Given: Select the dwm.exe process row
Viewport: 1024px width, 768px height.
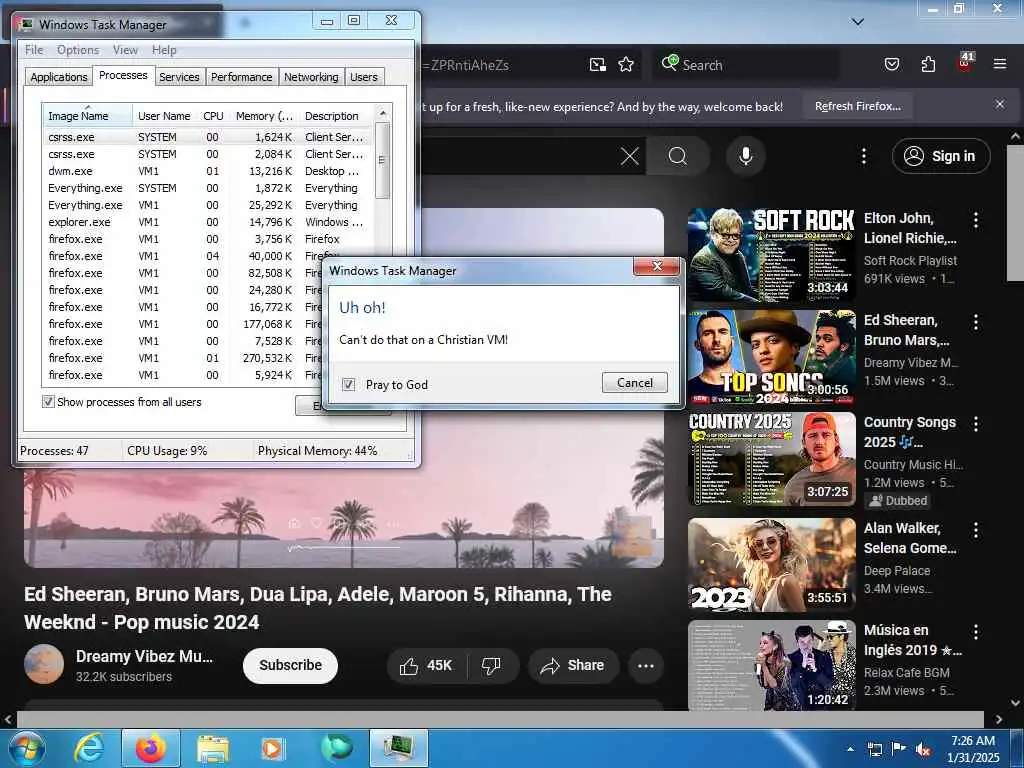Looking at the screenshot, I should [209, 171].
